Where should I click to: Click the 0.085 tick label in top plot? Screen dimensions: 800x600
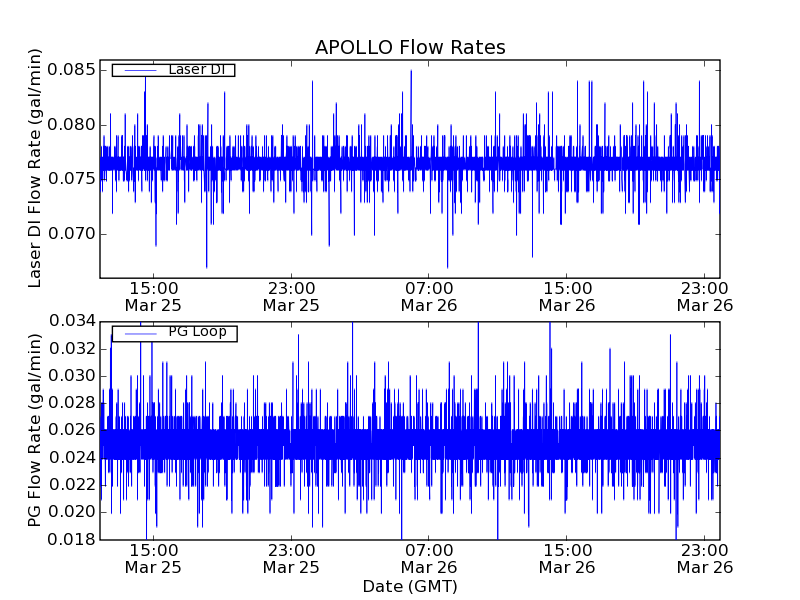point(71,69)
